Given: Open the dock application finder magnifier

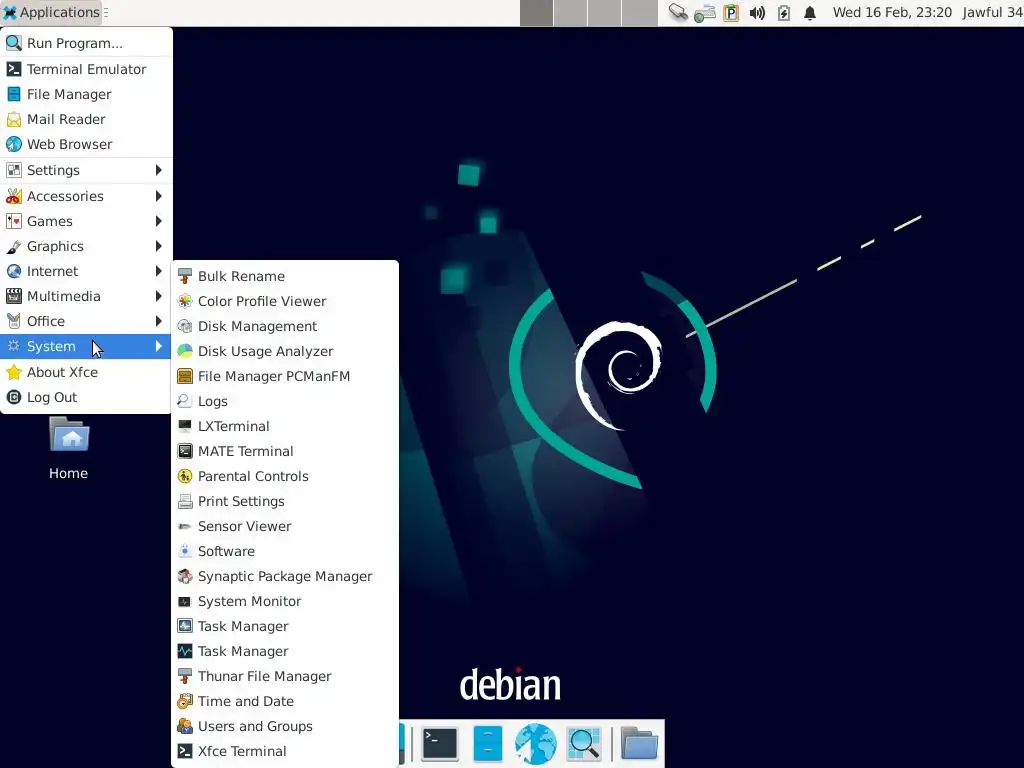Looking at the screenshot, I should (584, 743).
